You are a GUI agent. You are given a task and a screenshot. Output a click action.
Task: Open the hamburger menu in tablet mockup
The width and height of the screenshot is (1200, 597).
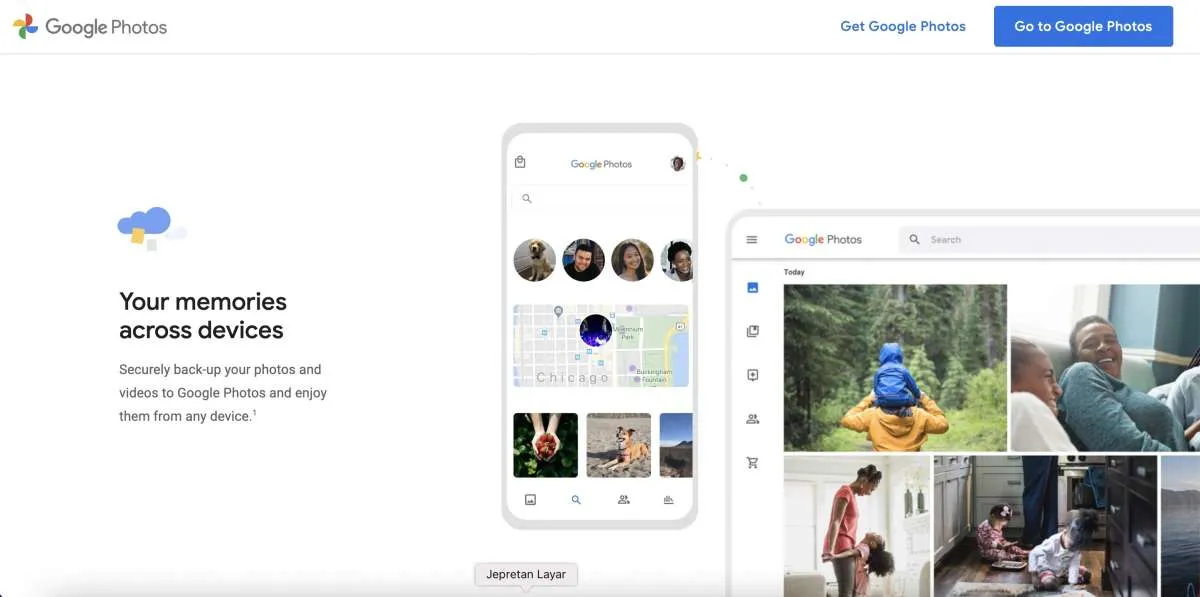[752, 240]
